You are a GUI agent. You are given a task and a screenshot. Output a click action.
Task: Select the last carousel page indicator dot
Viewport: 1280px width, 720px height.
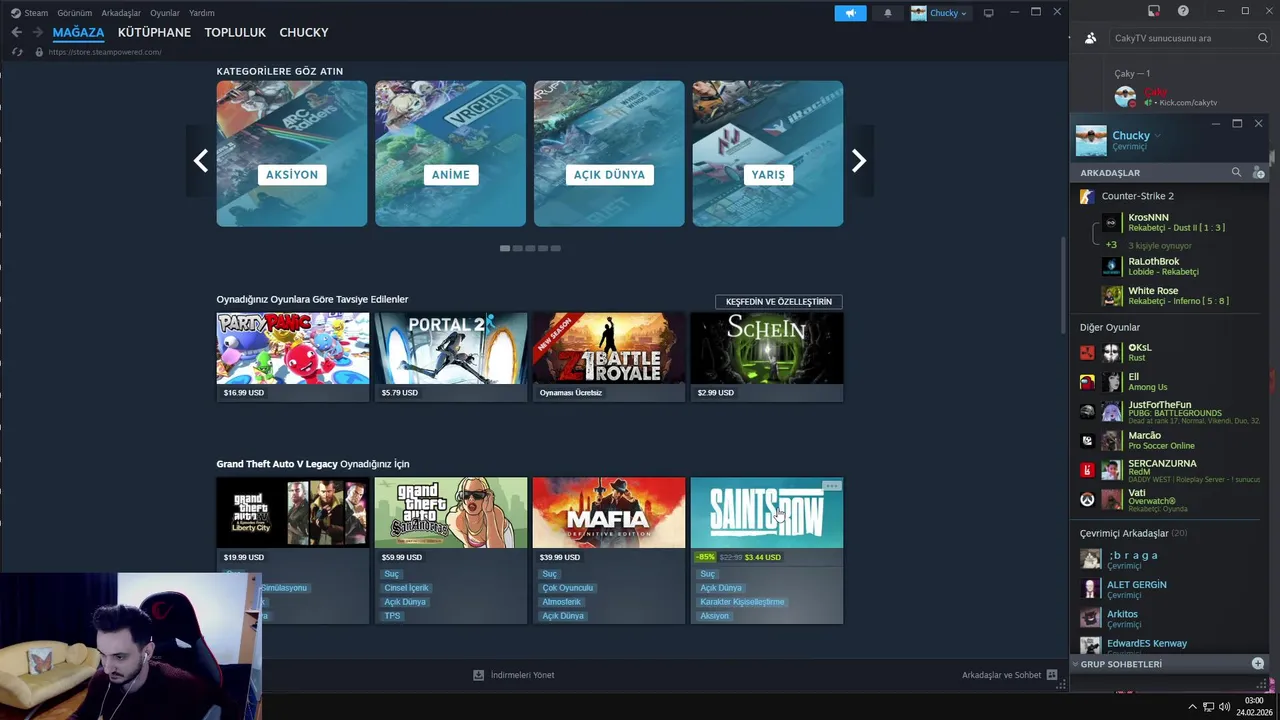point(556,248)
